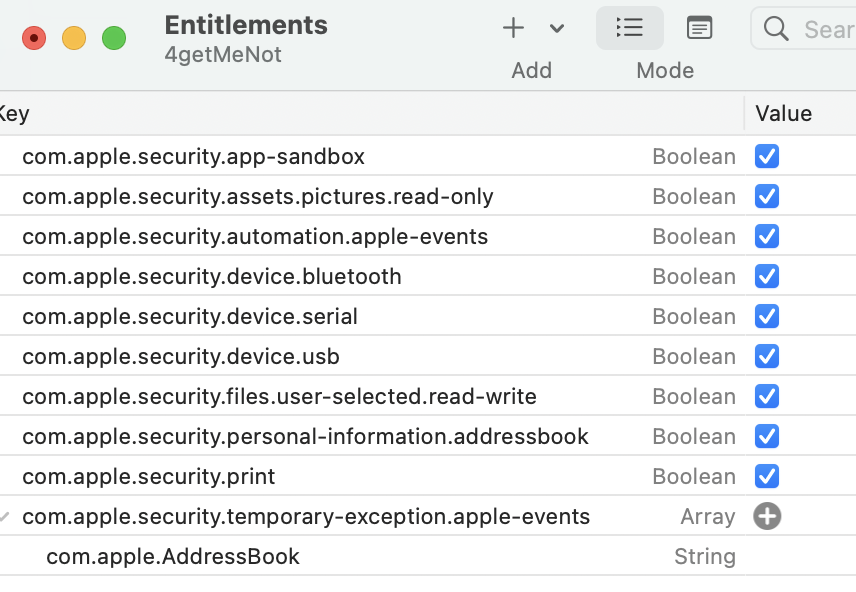Click the yellow minimize window button
Screen dimensions: 856x592
74,38
